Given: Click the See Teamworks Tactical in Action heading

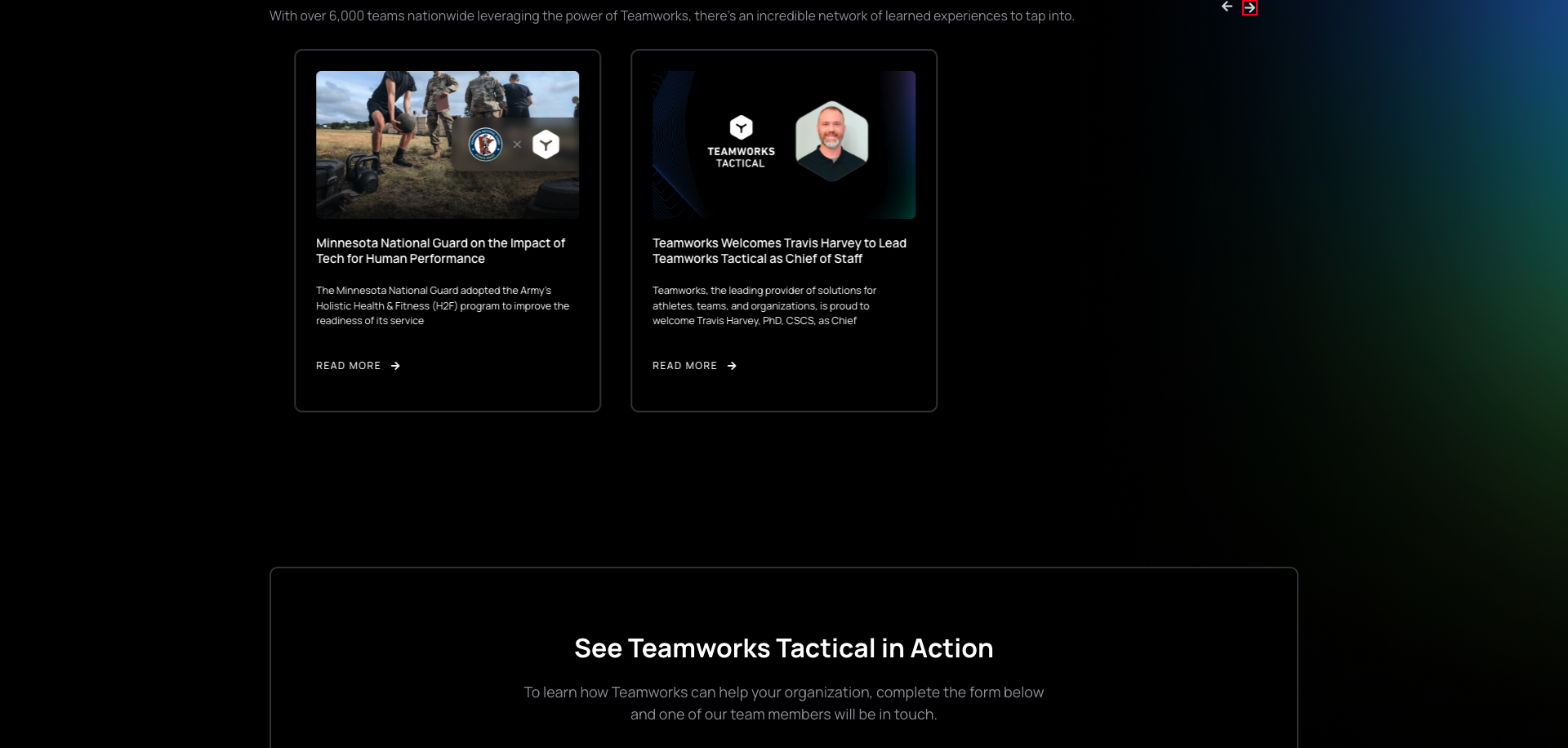Looking at the screenshot, I should (783, 648).
